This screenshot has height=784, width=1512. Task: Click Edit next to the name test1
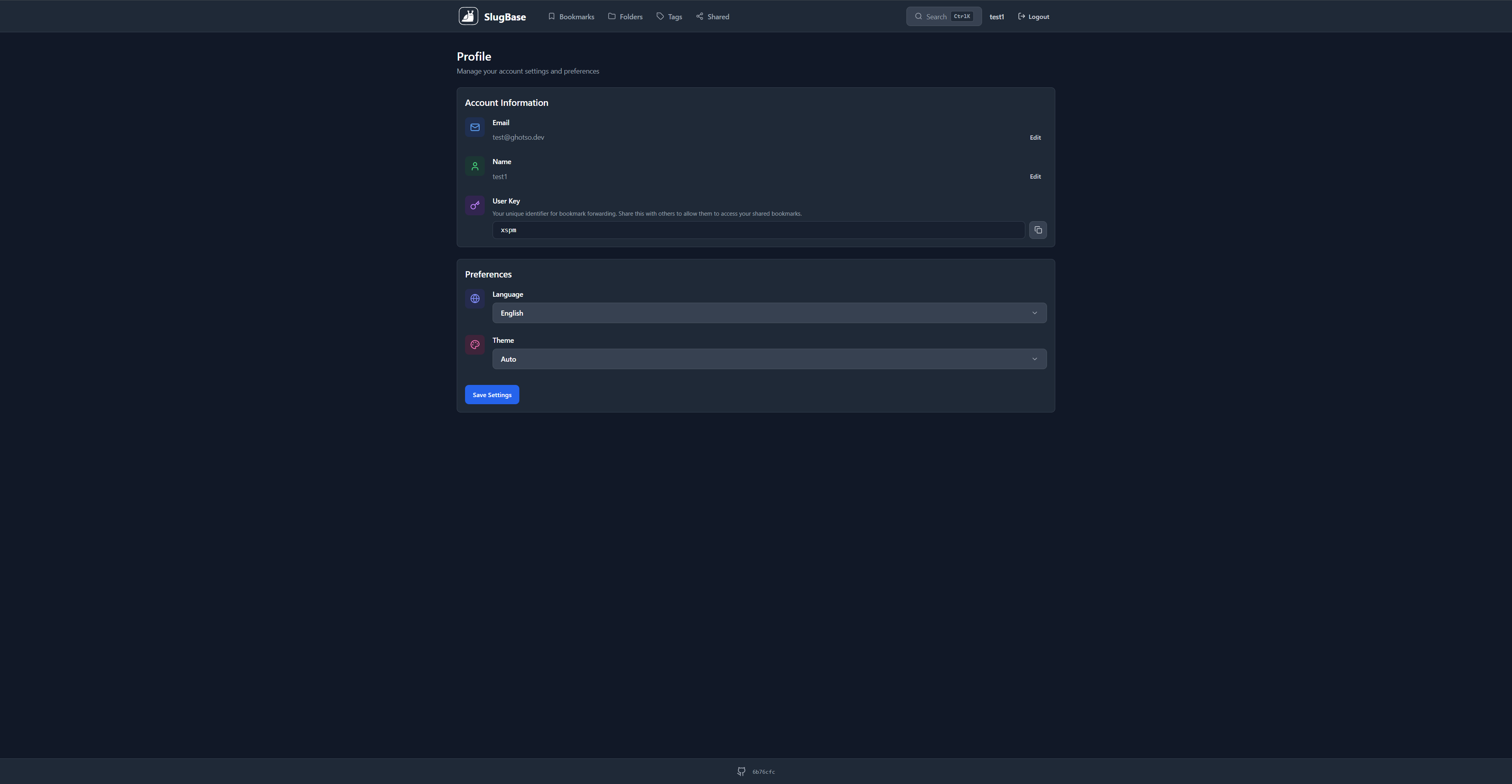click(x=1035, y=176)
